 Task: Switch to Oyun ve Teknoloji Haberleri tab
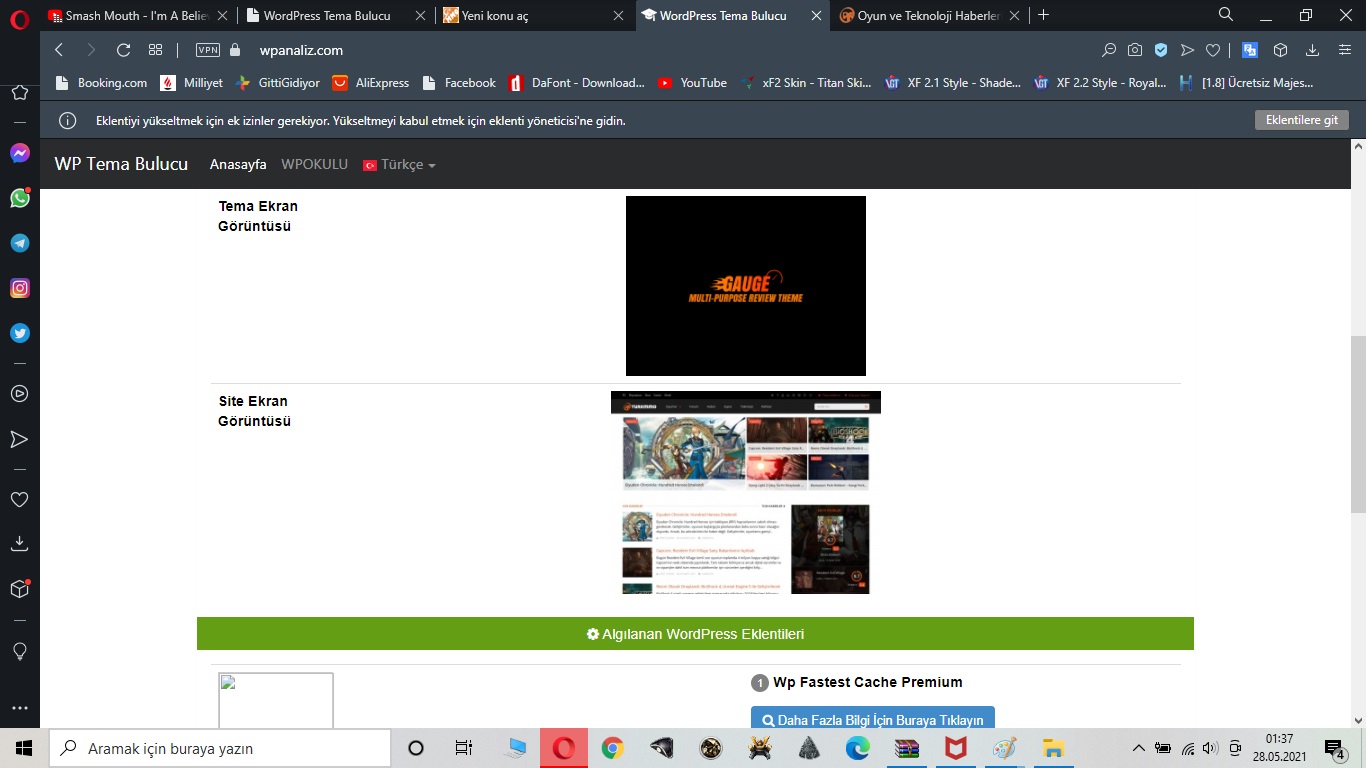point(929,16)
